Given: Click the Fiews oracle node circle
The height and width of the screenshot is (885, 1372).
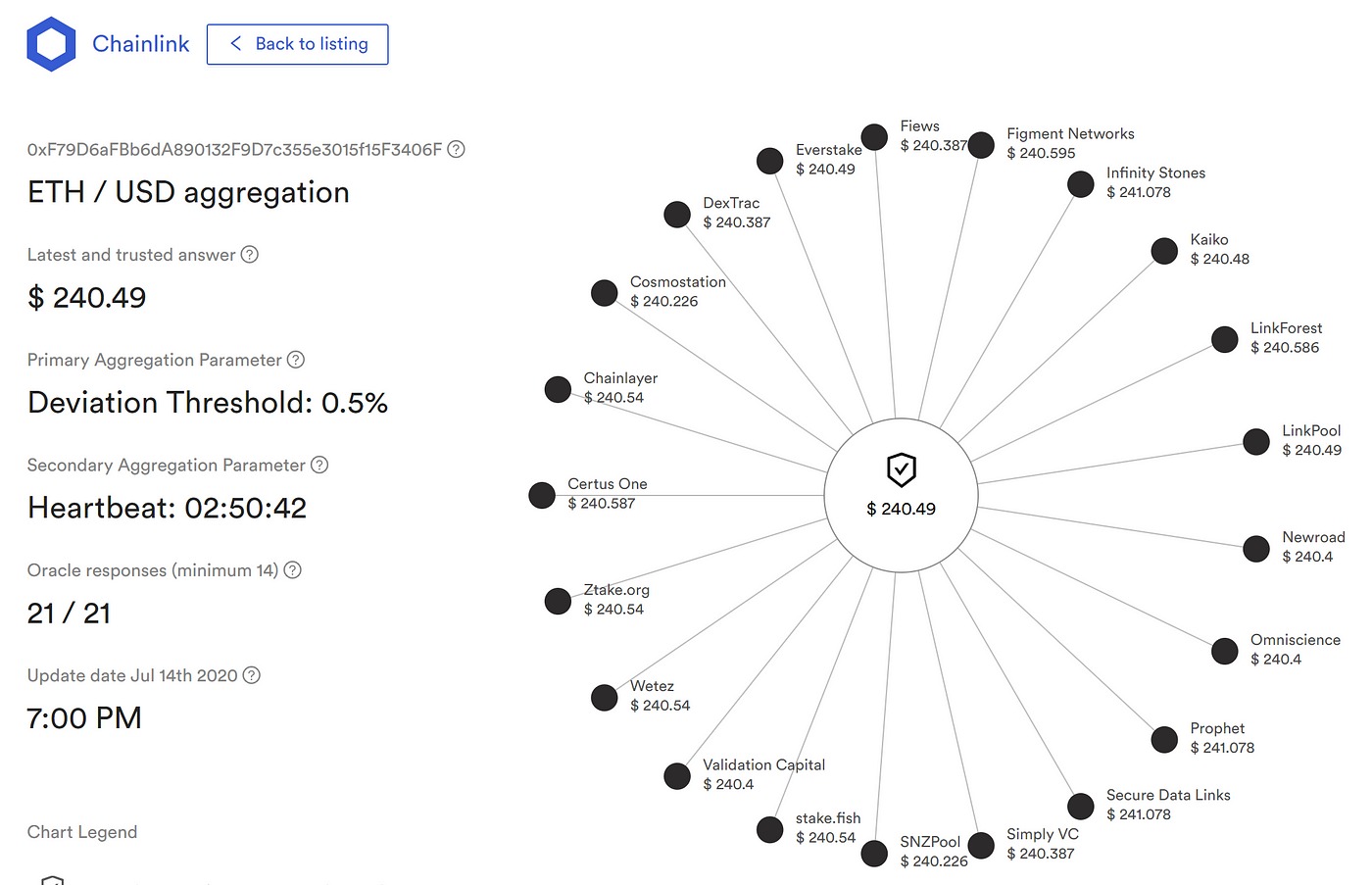Looking at the screenshot, I should [x=874, y=137].
